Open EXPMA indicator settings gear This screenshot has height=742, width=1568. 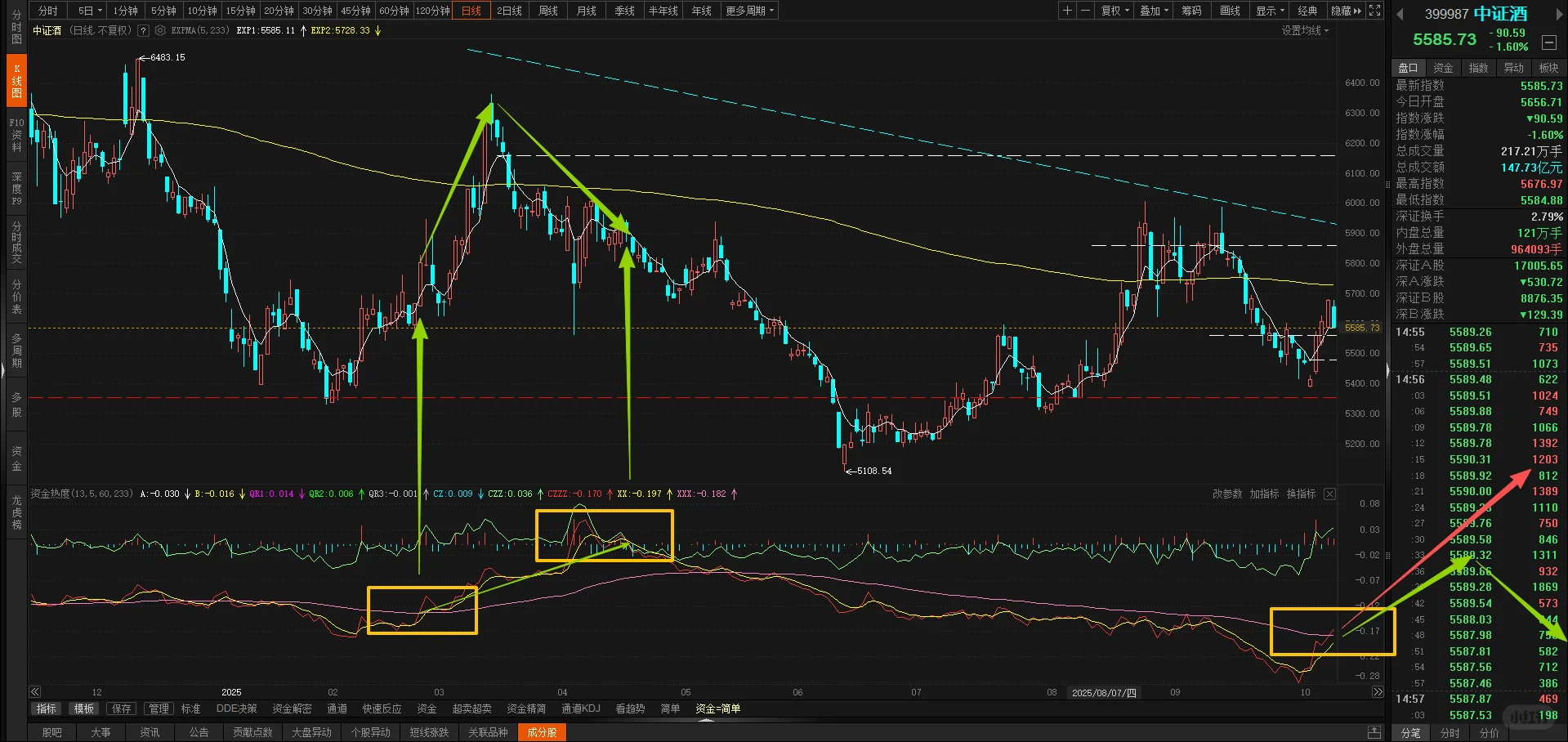(x=160, y=30)
